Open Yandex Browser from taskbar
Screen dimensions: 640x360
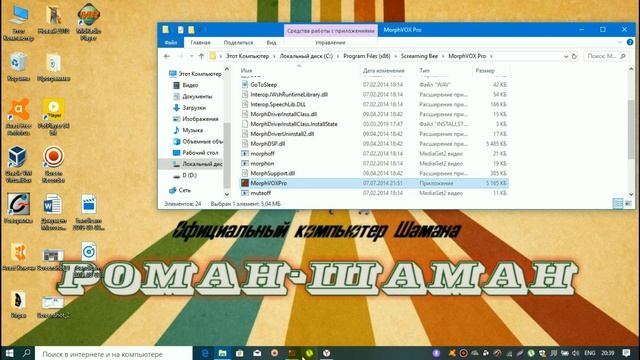pyautogui.click(x=327, y=353)
